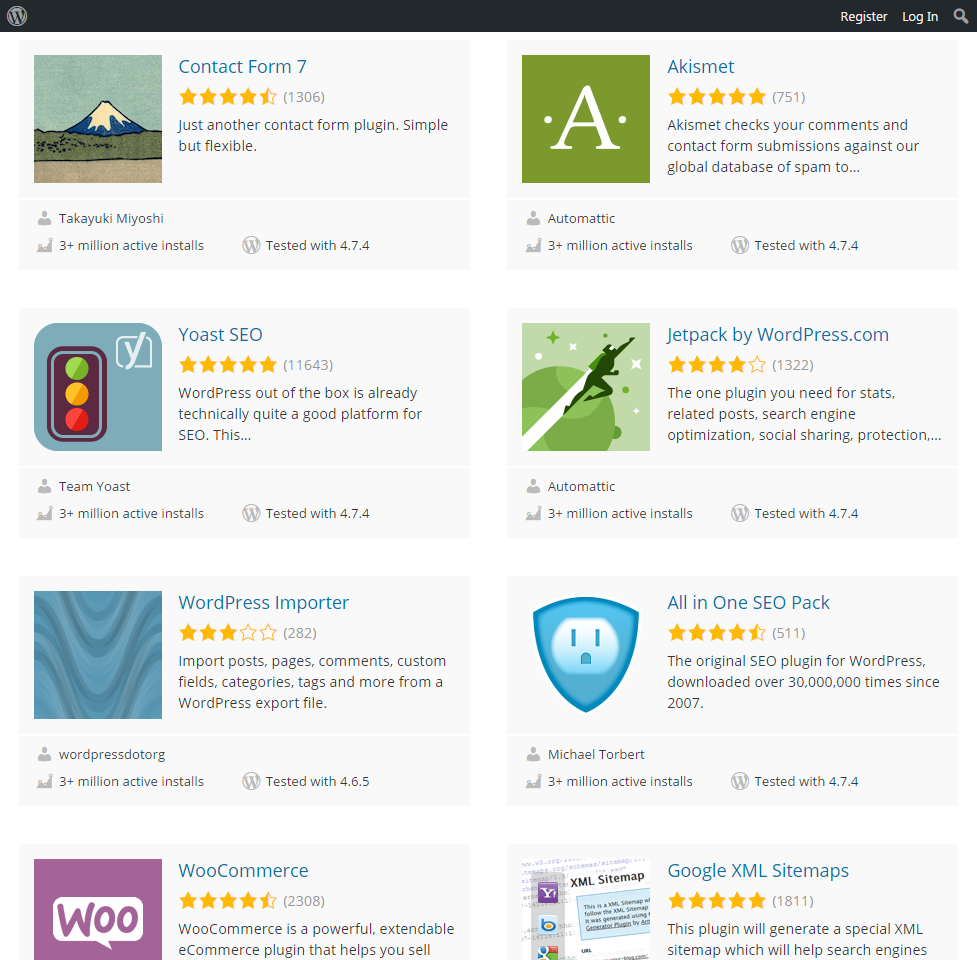This screenshot has width=977, height=960.
Task: Click the Yoast SEO traffic light icon
Action: 98,387
